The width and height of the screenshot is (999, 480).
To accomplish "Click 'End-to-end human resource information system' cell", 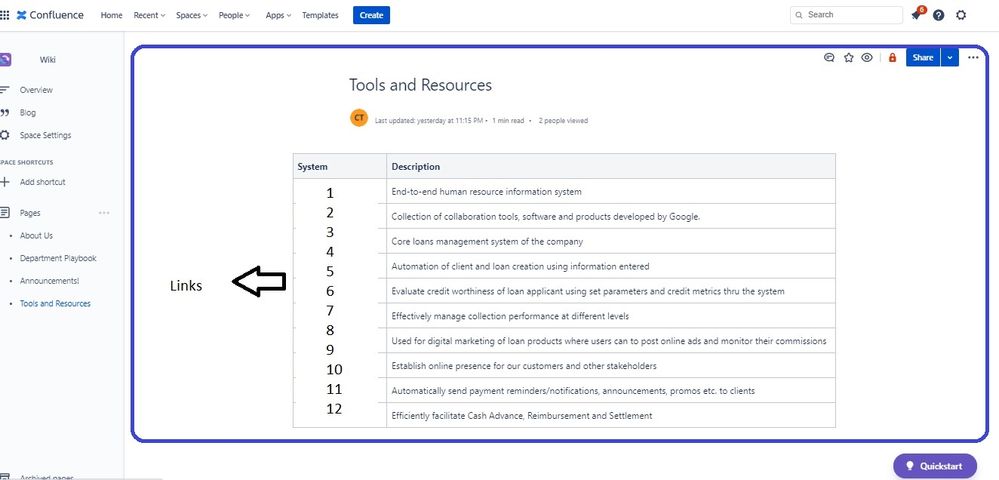I will coord(611,191).
